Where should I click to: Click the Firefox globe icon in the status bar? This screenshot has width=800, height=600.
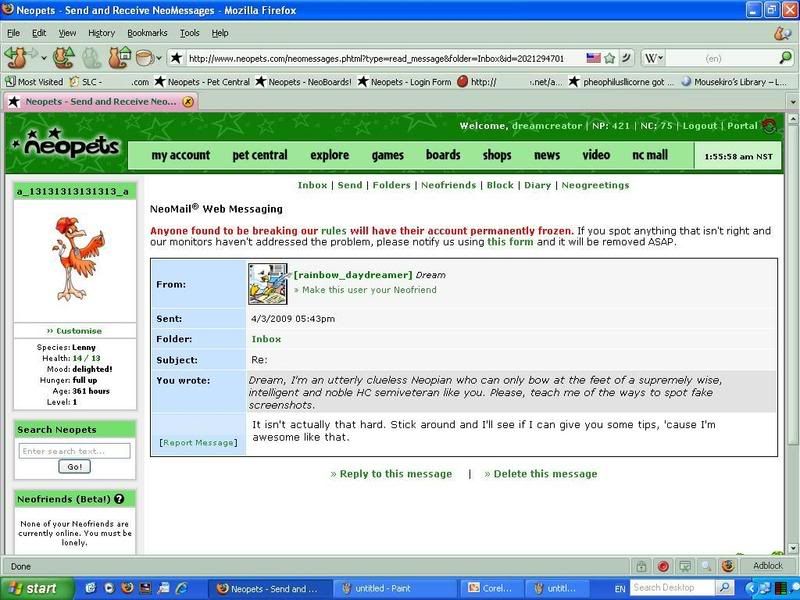pyautogui.click(x=728, y=566)
